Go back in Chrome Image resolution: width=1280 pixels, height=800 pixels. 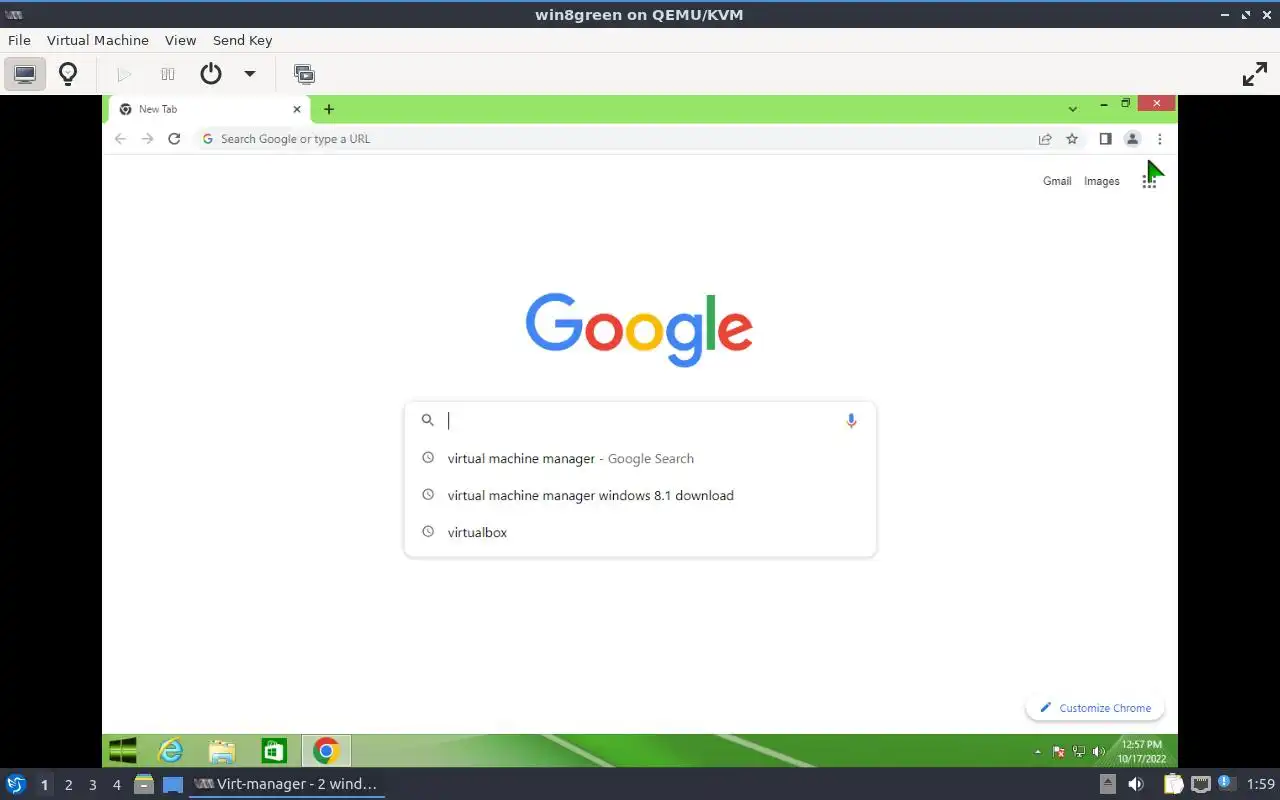click(x=121, y=139)
